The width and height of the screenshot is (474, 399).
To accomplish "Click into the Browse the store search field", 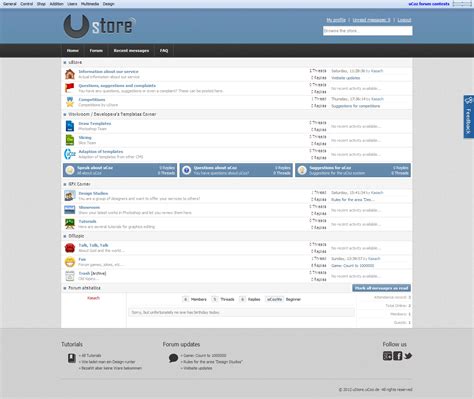I will click(x=368, y=31).
